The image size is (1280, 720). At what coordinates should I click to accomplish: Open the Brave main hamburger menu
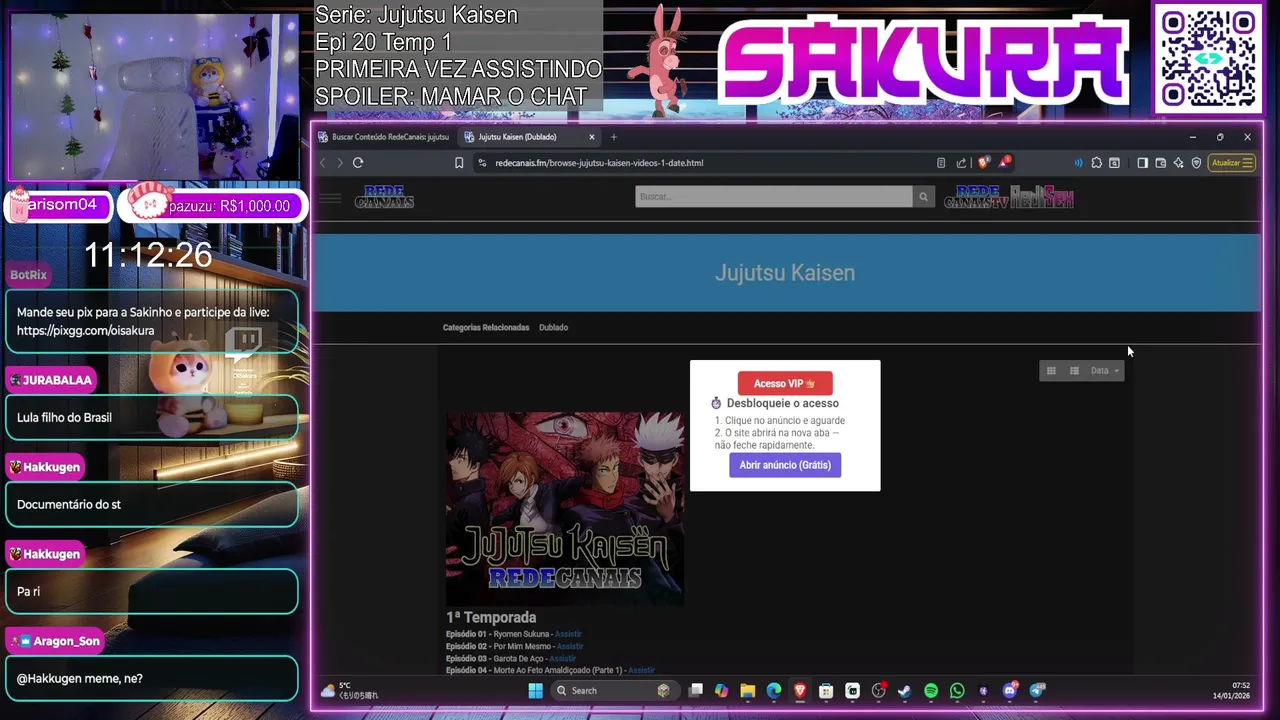pos(1247,163)
